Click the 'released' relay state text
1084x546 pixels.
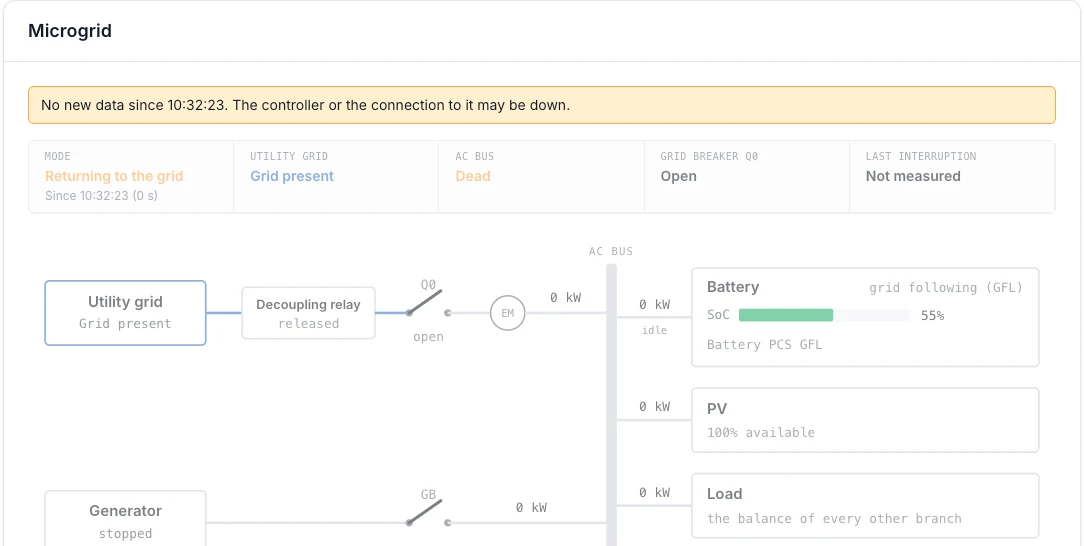click(x=308, y=323)
